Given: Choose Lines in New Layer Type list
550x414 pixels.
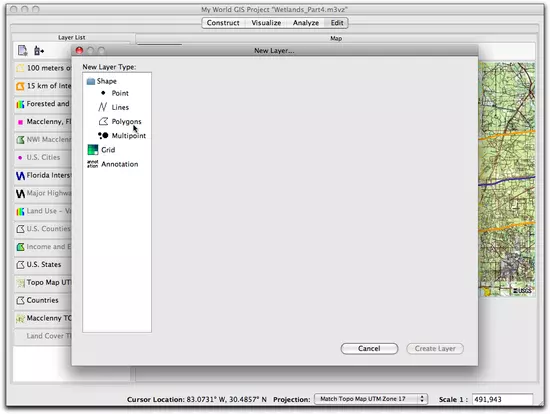Looking at the screenshot, I should click(x=120, y=107).
